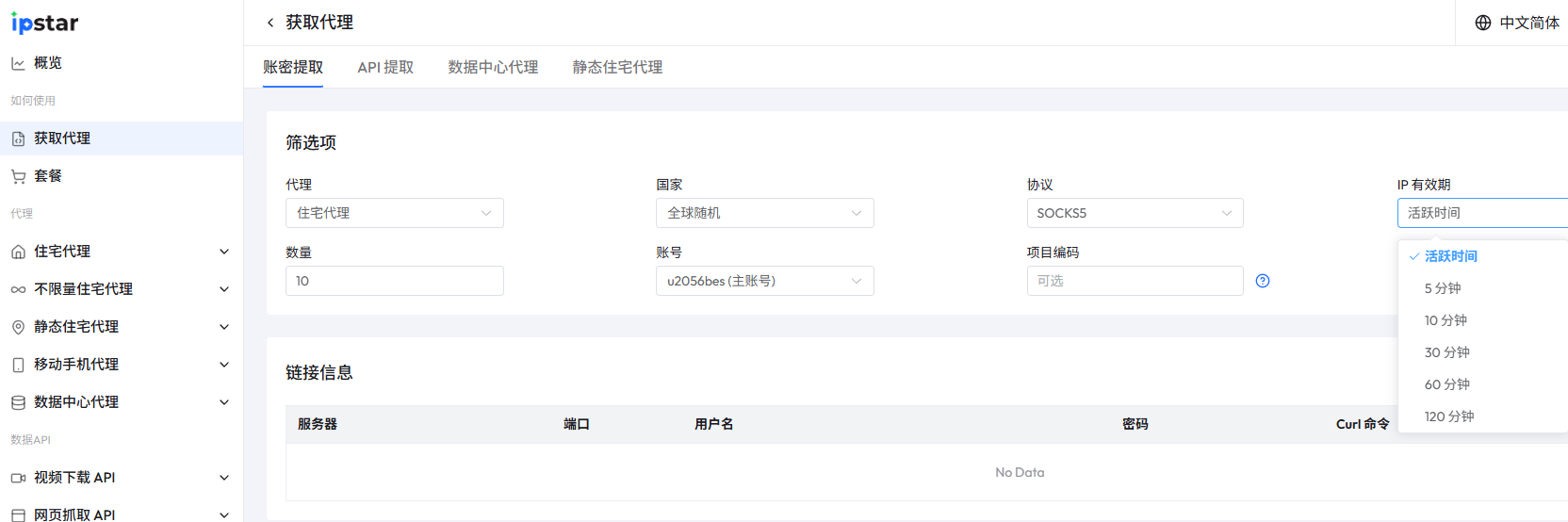
Task: Click the globe language icon
Action: [1483, 23]
